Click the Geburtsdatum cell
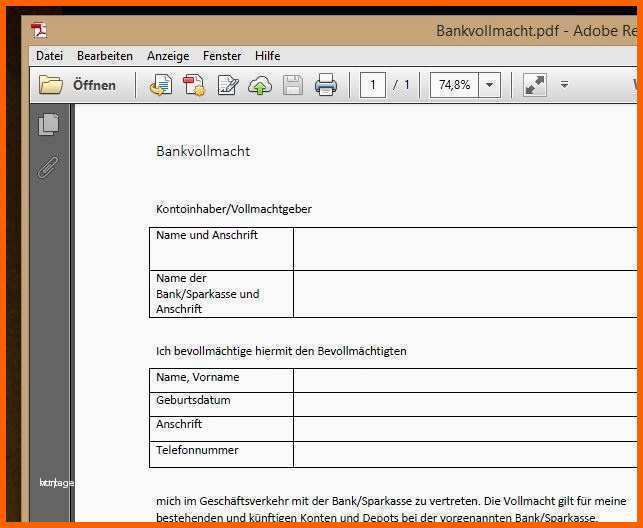Viewport: 643px width, 528px height. pos(221,405)
